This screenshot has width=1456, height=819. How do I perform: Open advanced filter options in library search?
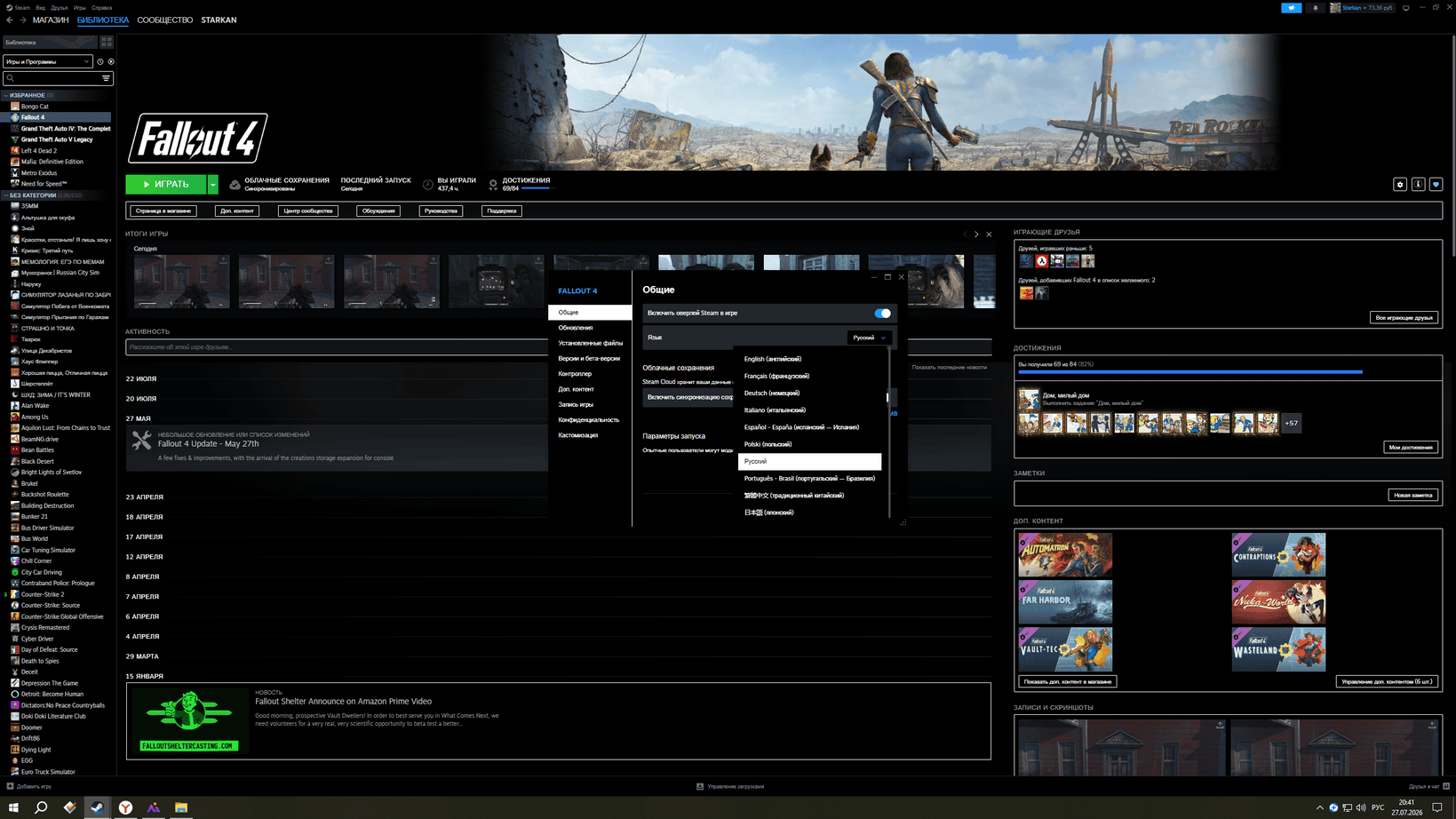pos(106,78)
